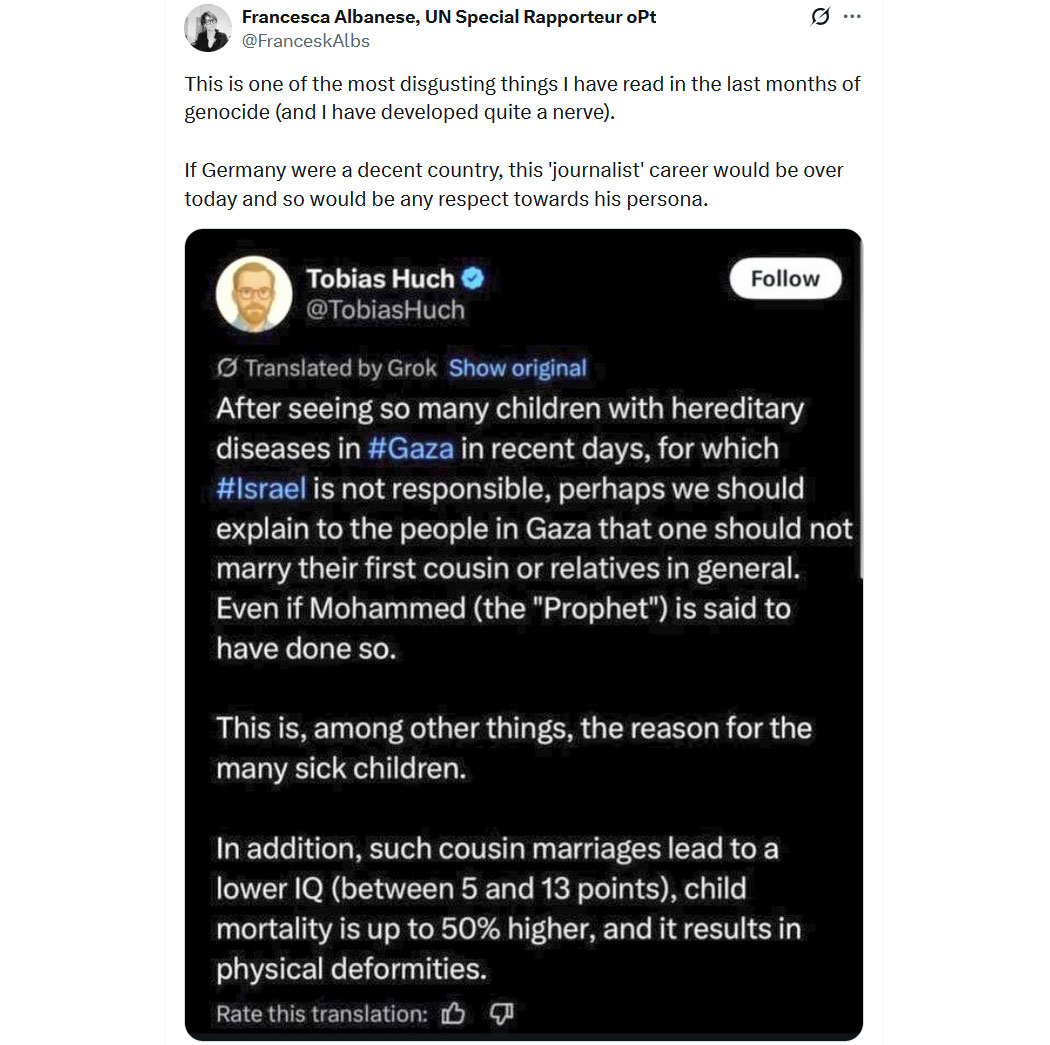Open the #Israel hashtag
The height and width of the screenshot is (1045, 1050).
point(261,489)
